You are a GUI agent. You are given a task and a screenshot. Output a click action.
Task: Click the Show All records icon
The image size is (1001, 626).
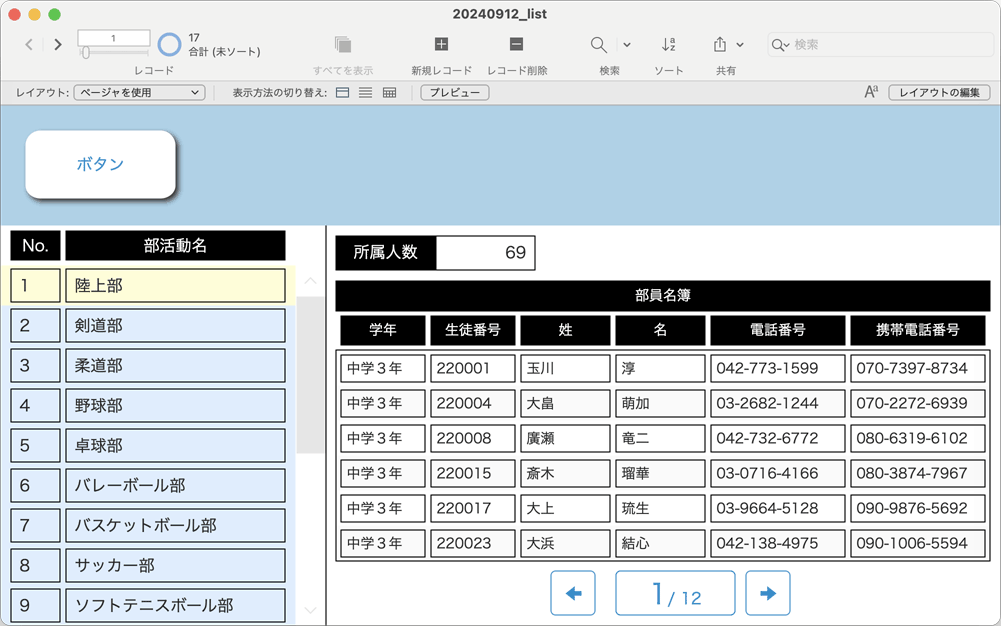click(343, 44)
